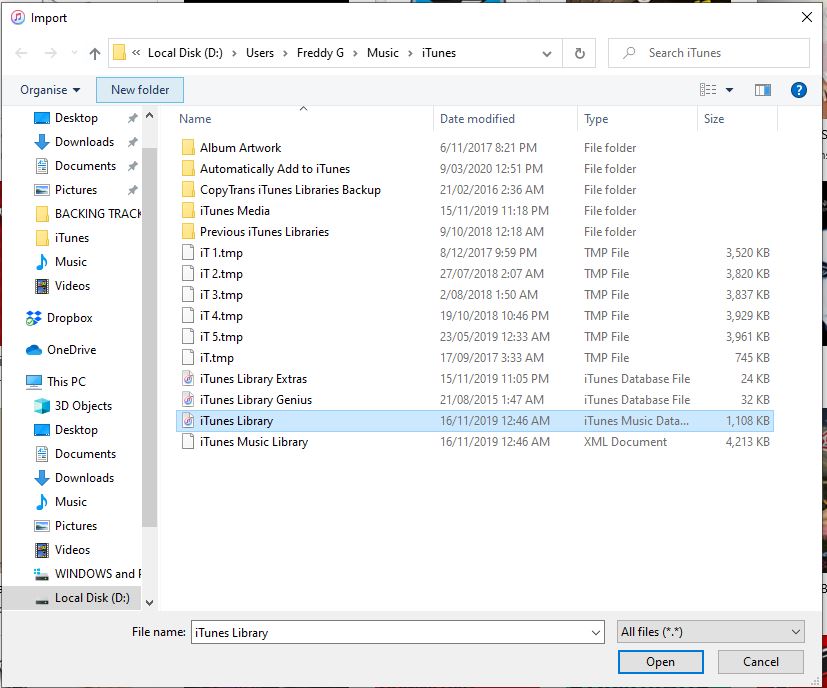The image size is (827, 688).
Task: Select iTunes Library Extras database icon
Action: [188, 379]
